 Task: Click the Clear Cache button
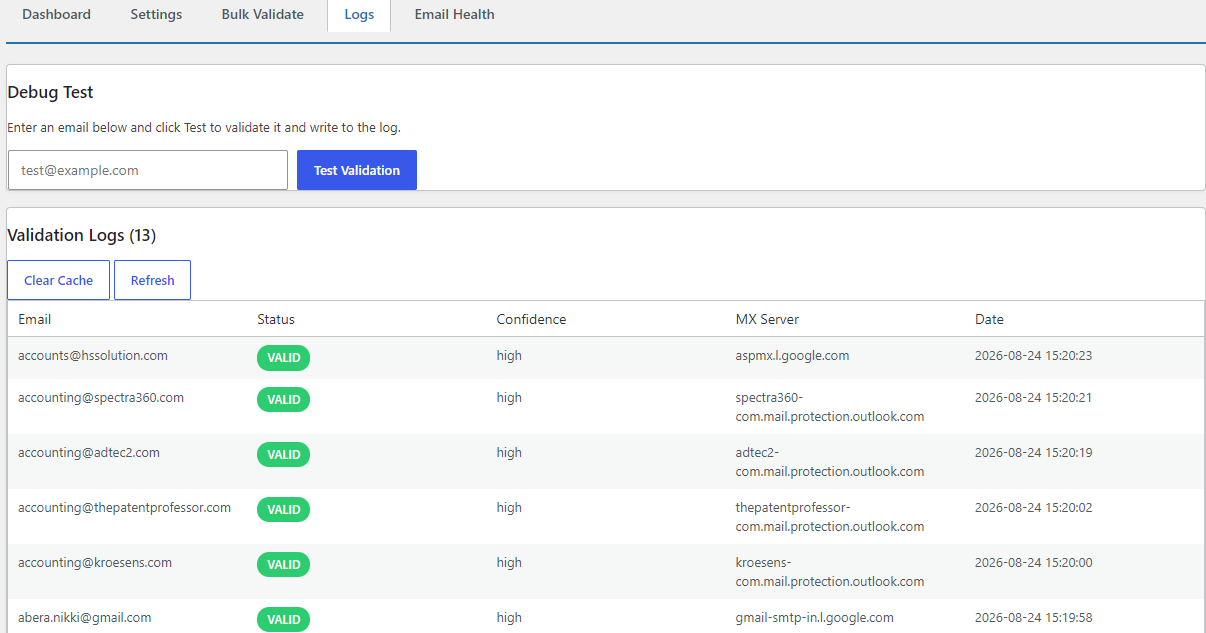(x=58, y=280)
